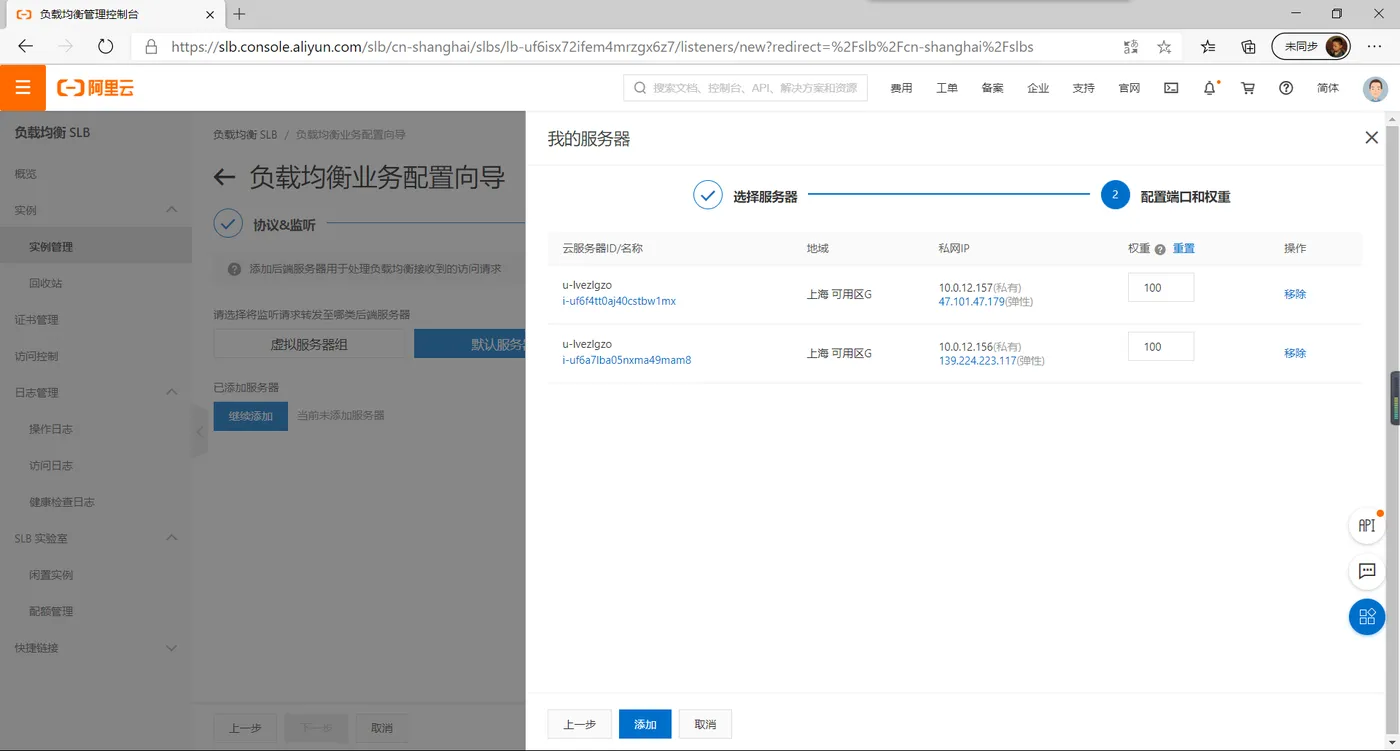Open the 企业 header menu
Screen dimensions: 1400x751
(x=1038, y=88)
